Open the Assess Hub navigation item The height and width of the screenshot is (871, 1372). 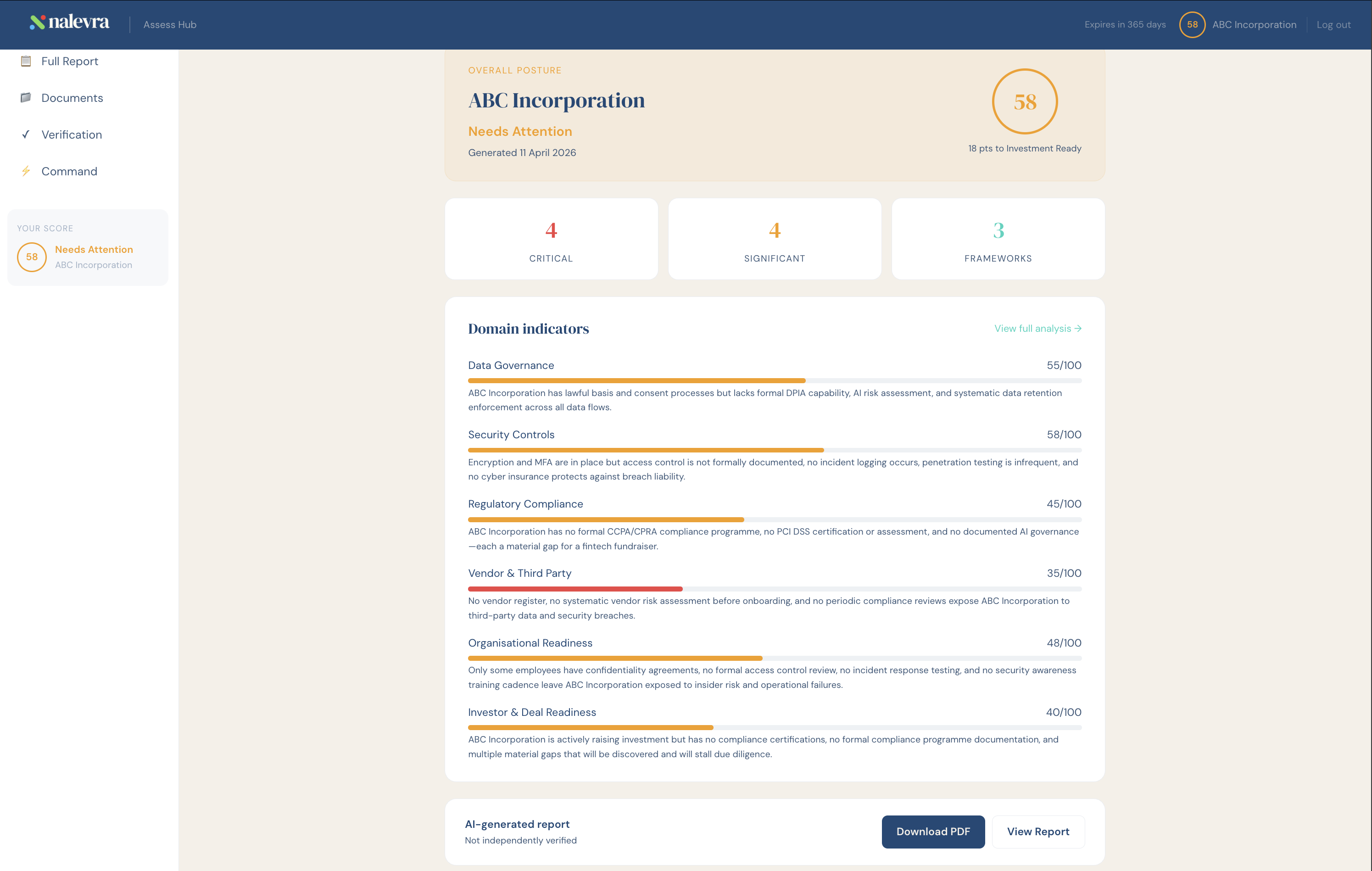click(169, 24)
